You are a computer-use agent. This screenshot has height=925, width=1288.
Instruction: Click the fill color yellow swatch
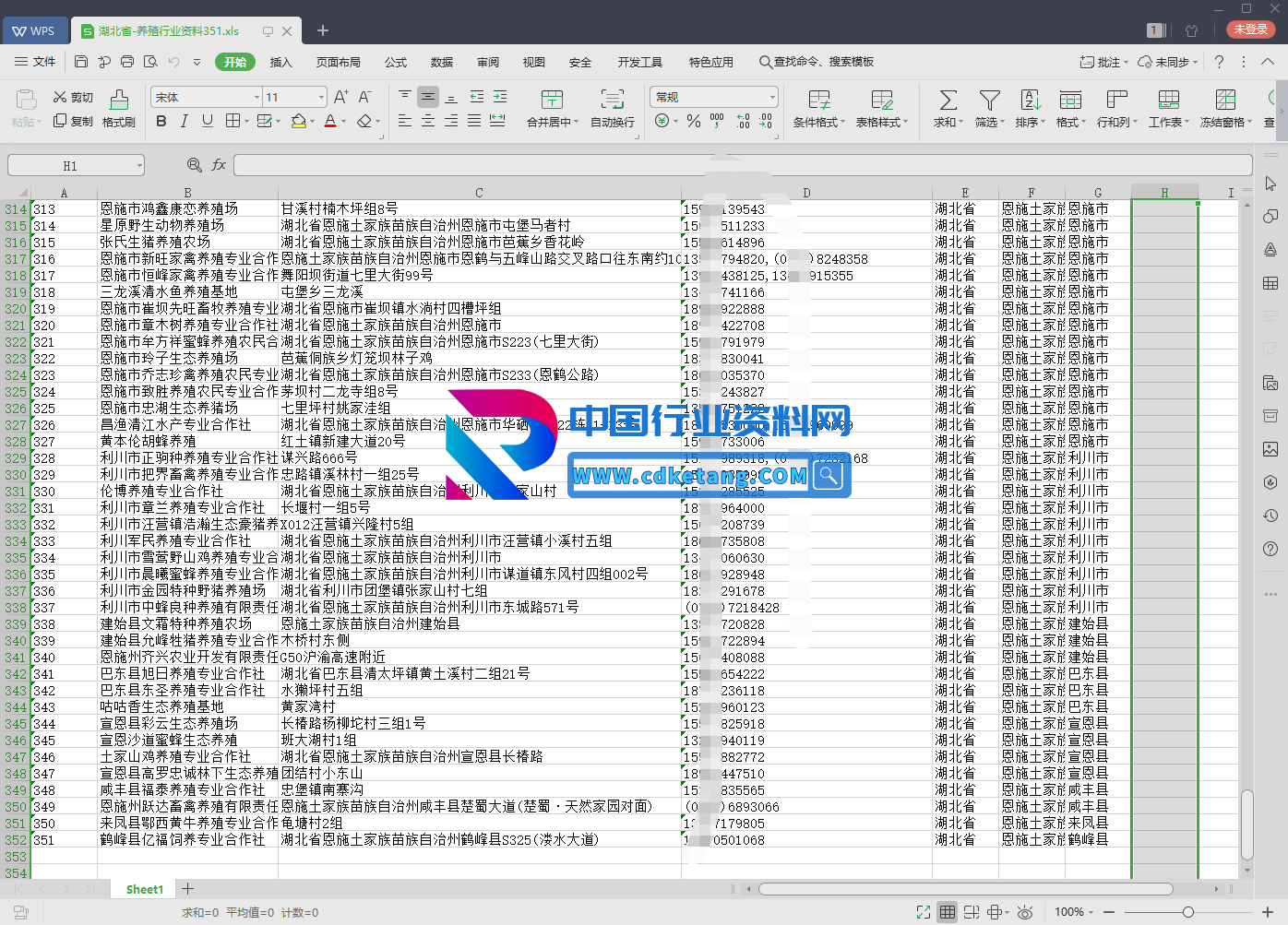coord(298,121)
